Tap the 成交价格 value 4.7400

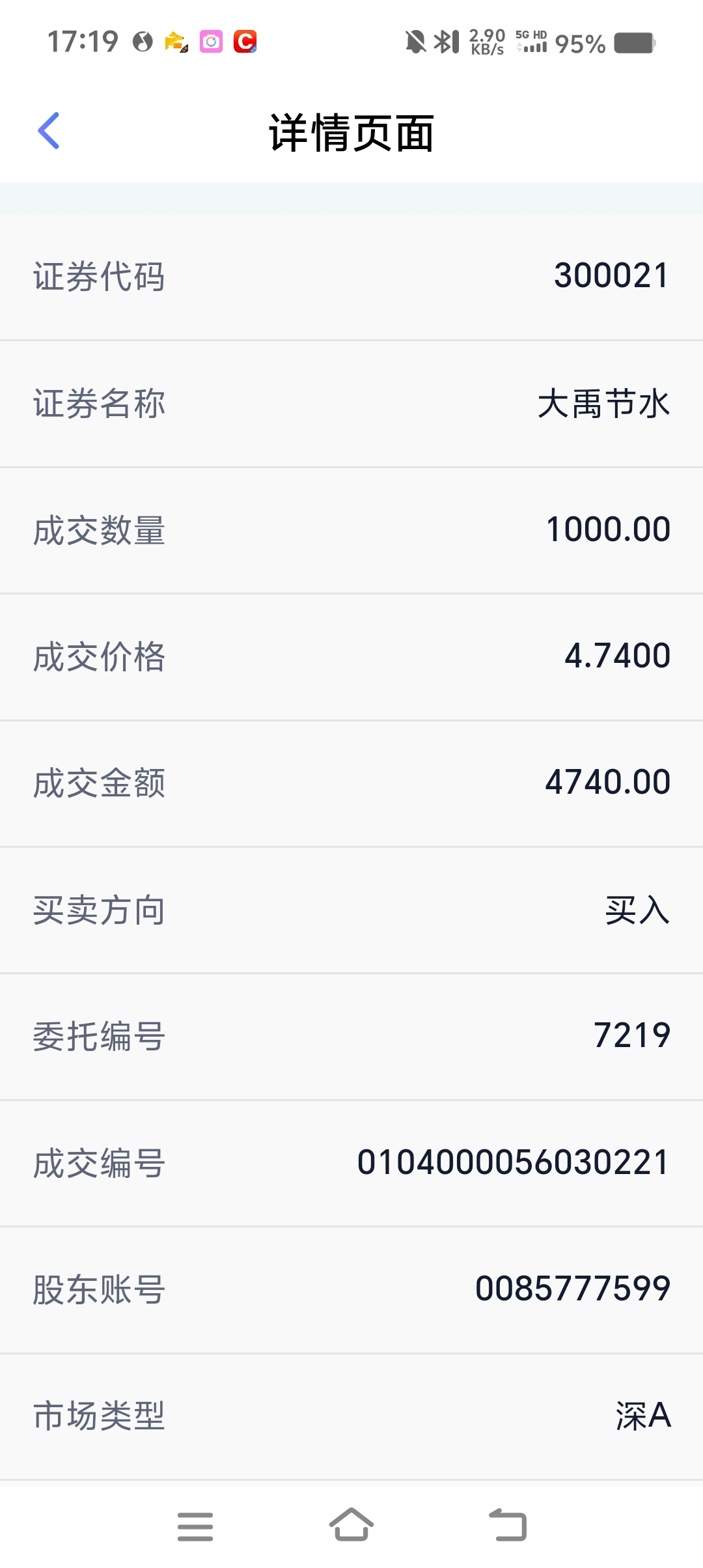617,656
